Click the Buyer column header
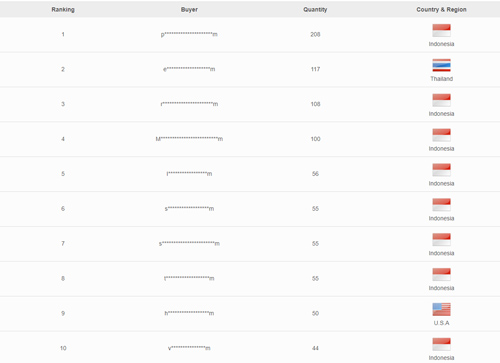Screen dimensions: 500x363 189,9
